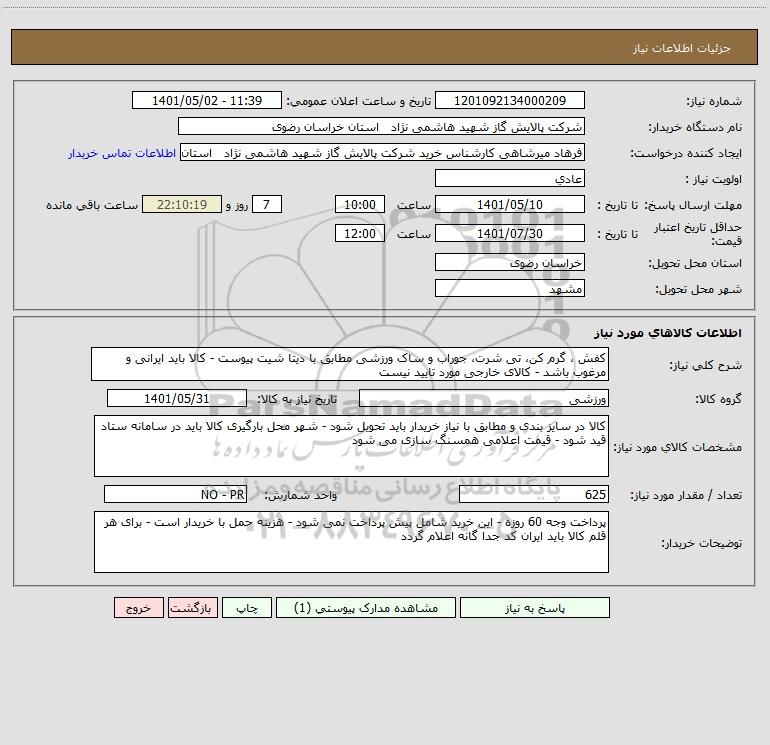Click the unit of measure field 'NO - PR'

click(175, 495)
